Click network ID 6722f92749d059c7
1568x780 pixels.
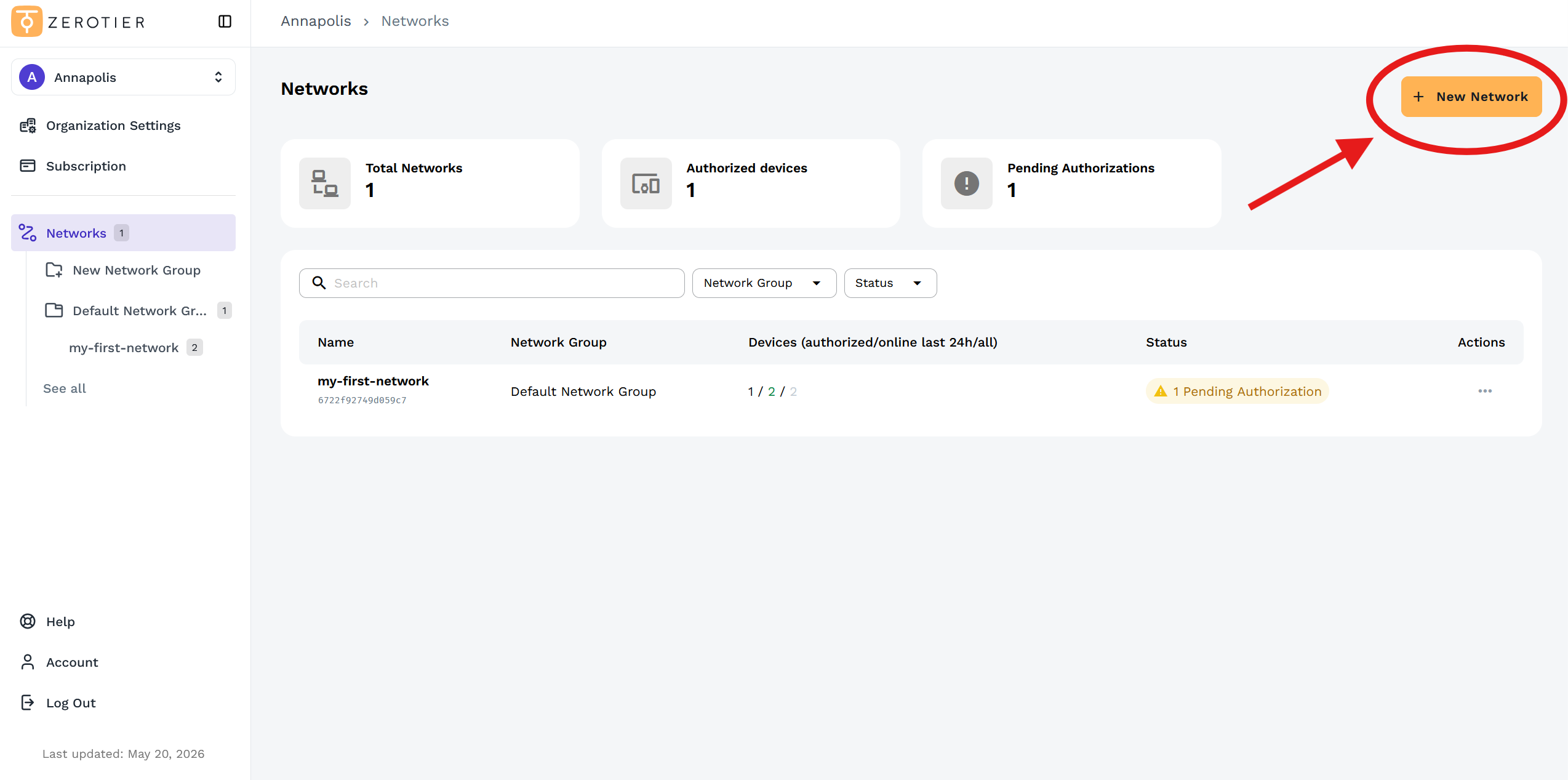click(x=362, y=400)
